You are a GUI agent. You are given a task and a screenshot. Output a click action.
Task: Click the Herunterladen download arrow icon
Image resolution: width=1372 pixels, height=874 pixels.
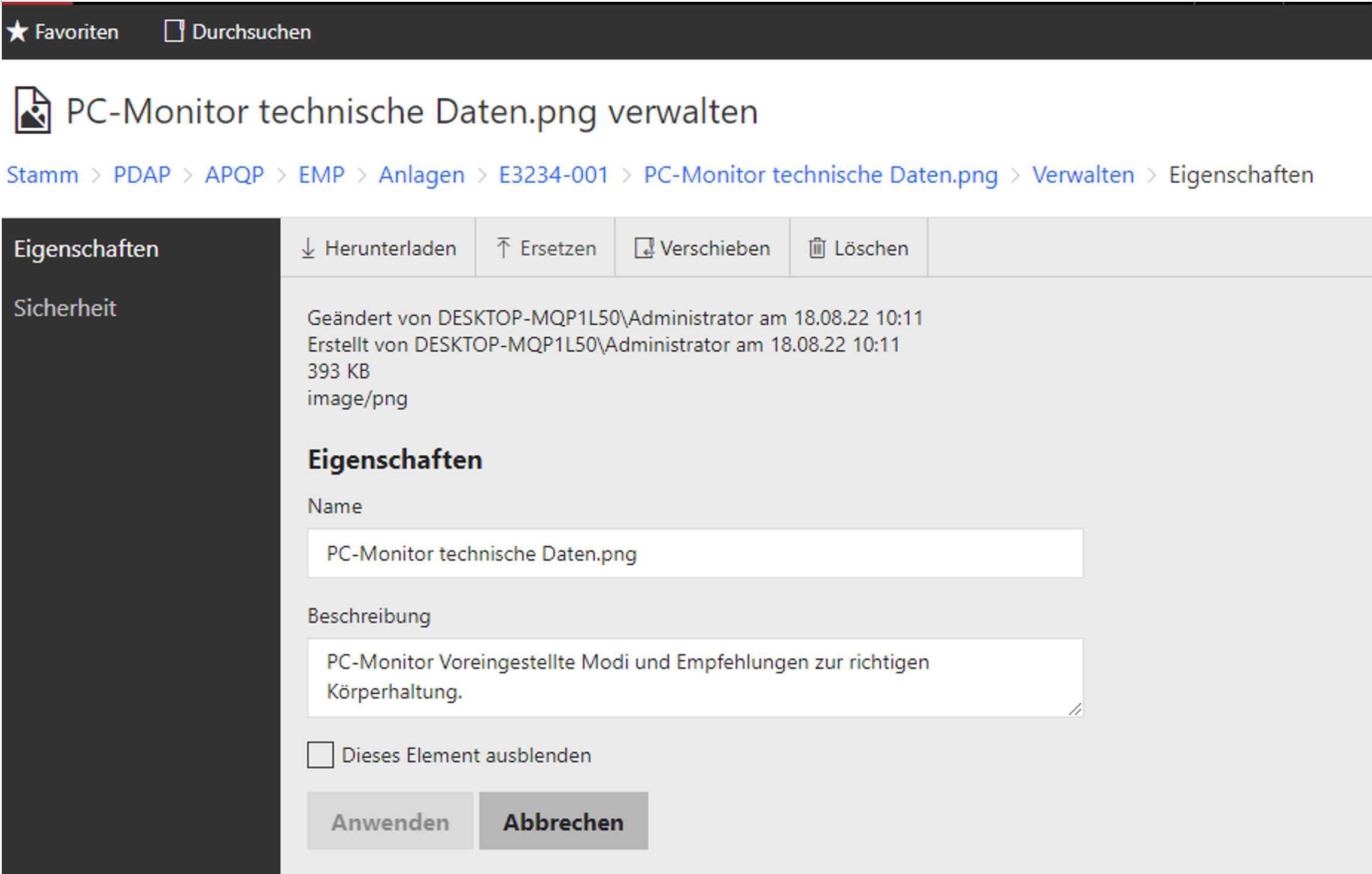pyautogui.click(x=308, y=248)
